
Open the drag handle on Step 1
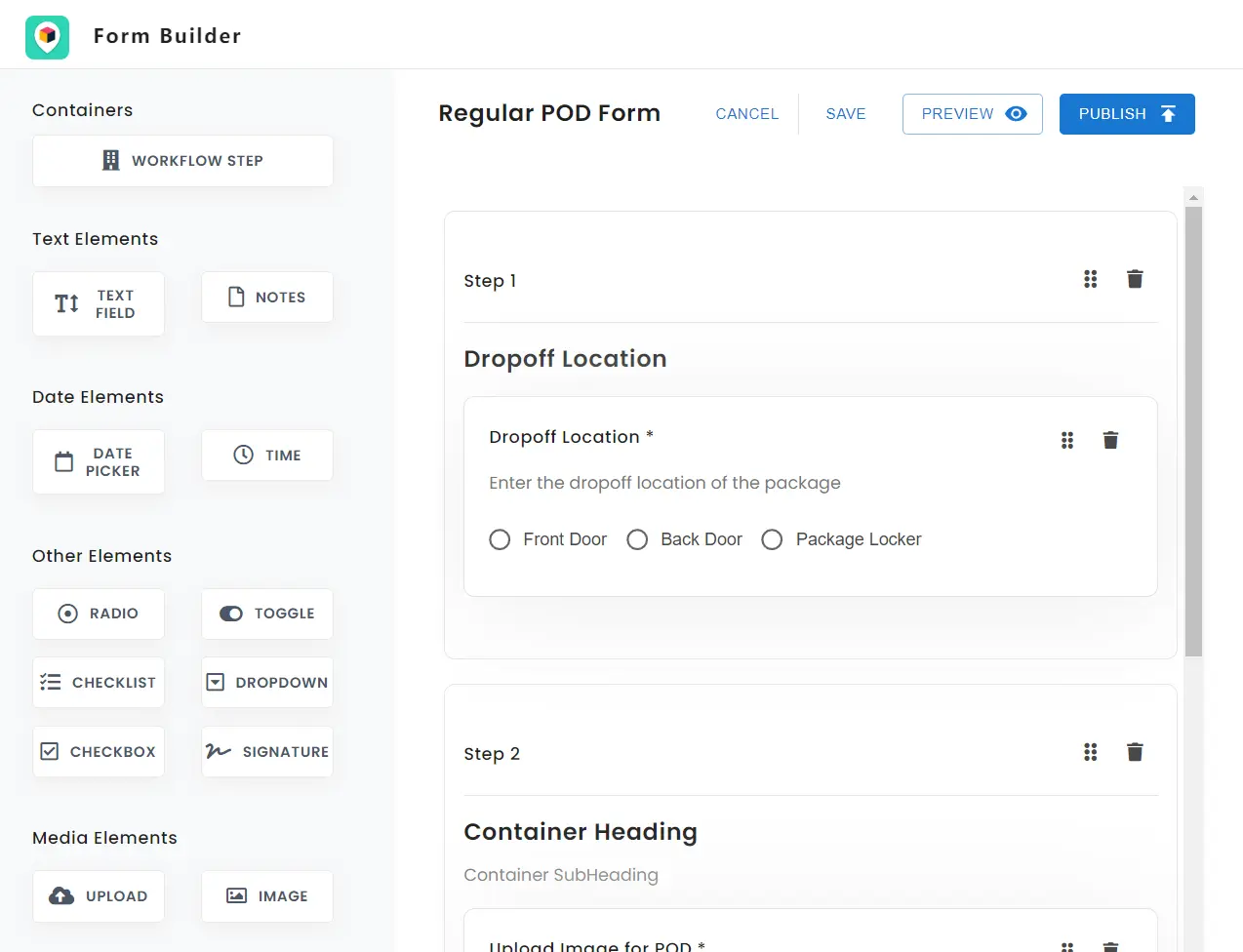(1090, 279)
